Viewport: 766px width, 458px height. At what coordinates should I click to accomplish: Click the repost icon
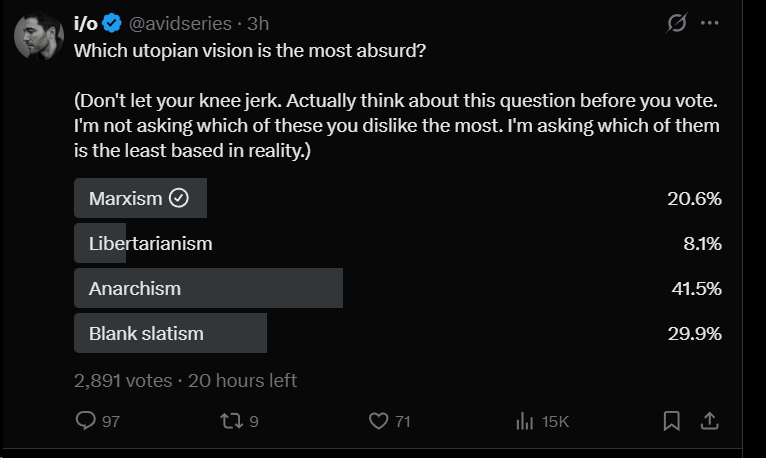tap(231, 422)
